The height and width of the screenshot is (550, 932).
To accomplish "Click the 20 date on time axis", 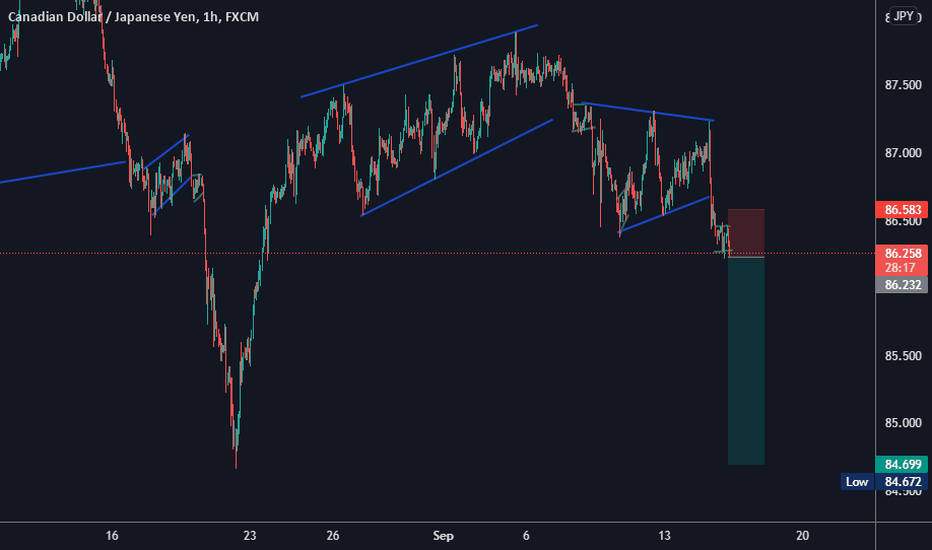I will click(802, 536).
